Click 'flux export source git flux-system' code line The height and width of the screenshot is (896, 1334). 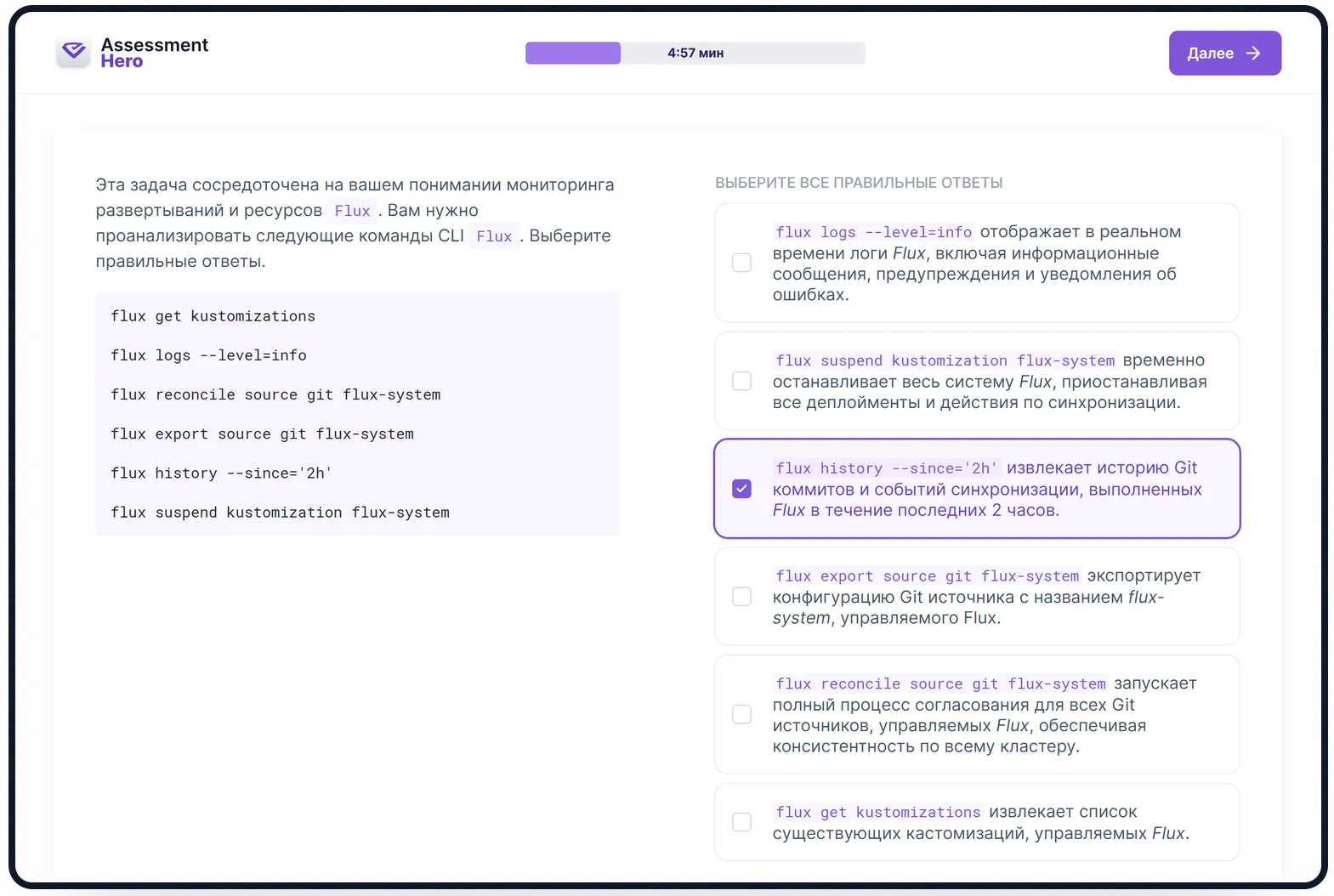[262, 434]
